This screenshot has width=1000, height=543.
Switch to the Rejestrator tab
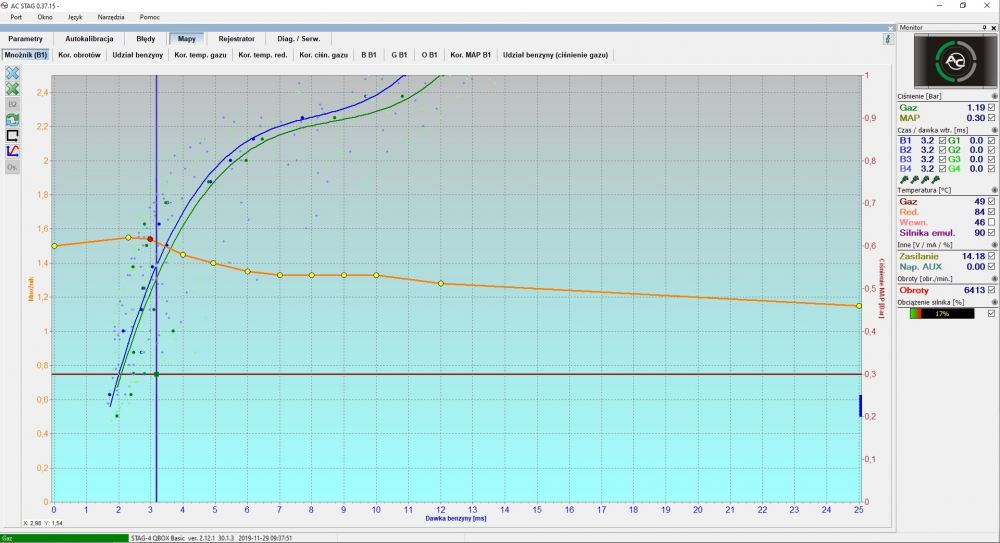point(237,39)
